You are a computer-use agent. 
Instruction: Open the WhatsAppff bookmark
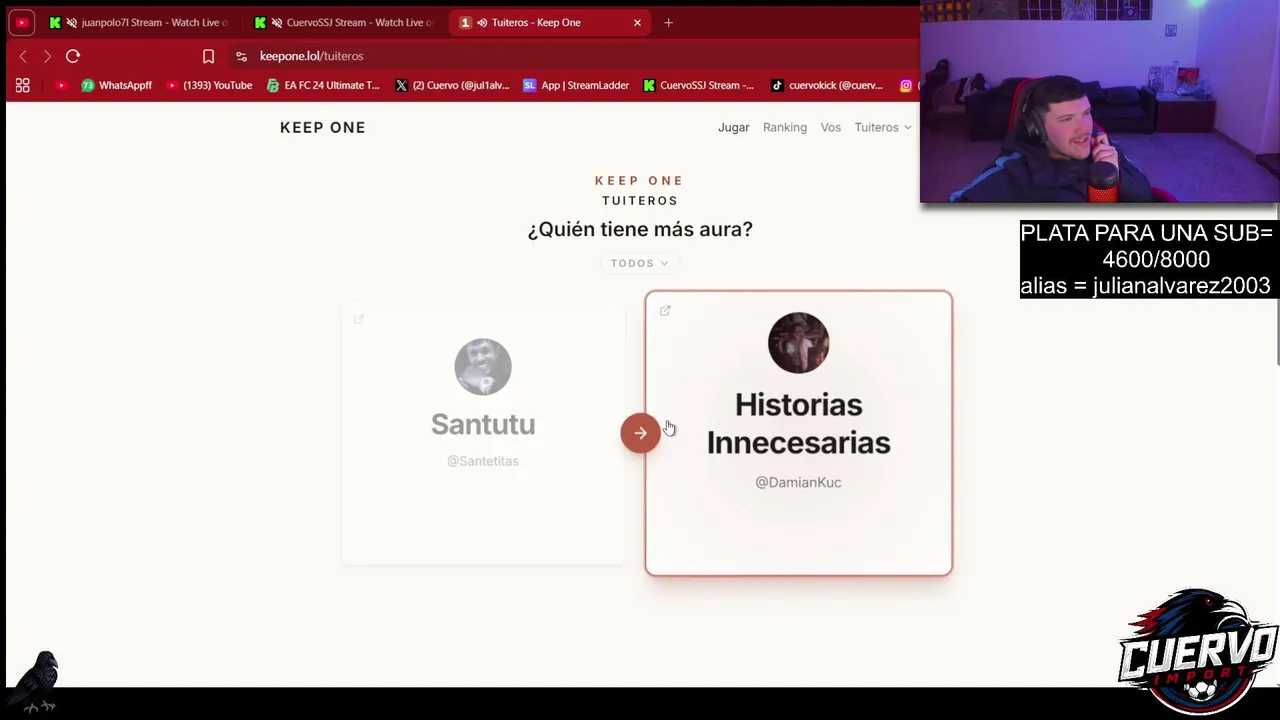pyautogui.click(x=117, y=85)
